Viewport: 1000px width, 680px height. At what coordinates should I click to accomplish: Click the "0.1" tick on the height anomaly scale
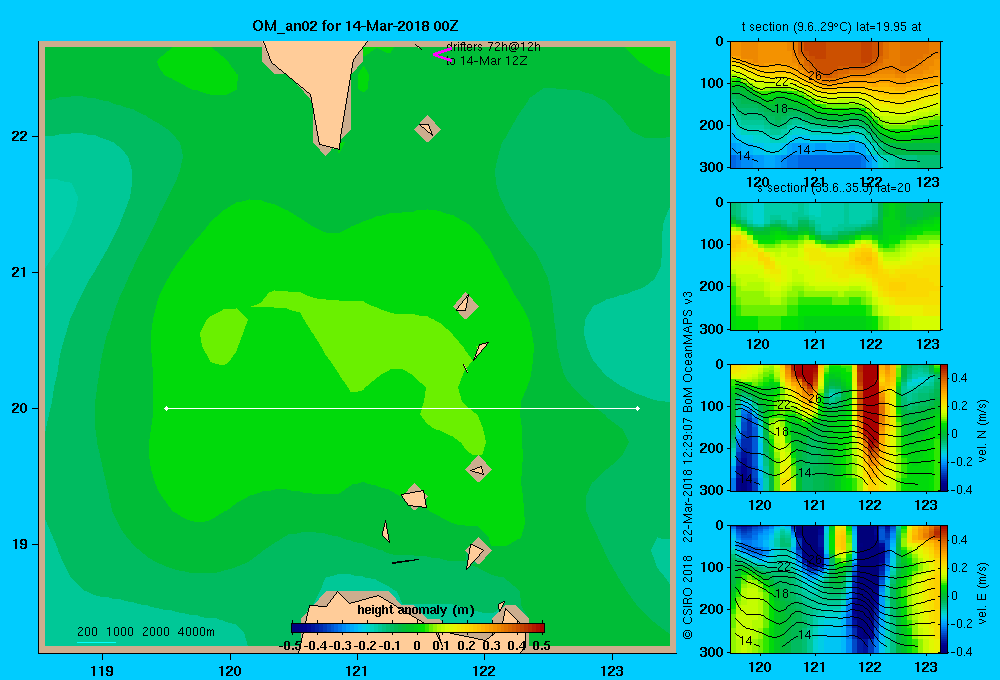[x=441, y=646]
